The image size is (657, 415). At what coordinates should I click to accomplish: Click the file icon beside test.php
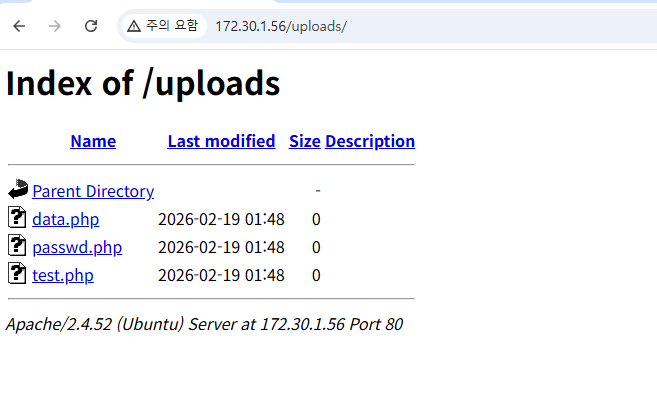[17, 274]
